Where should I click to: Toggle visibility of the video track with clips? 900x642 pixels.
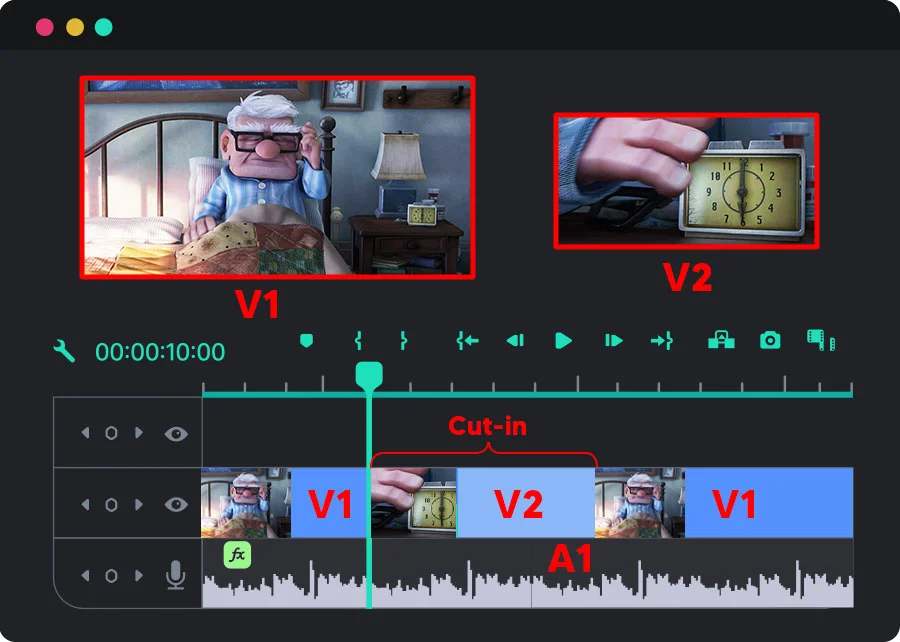point(176,504)
